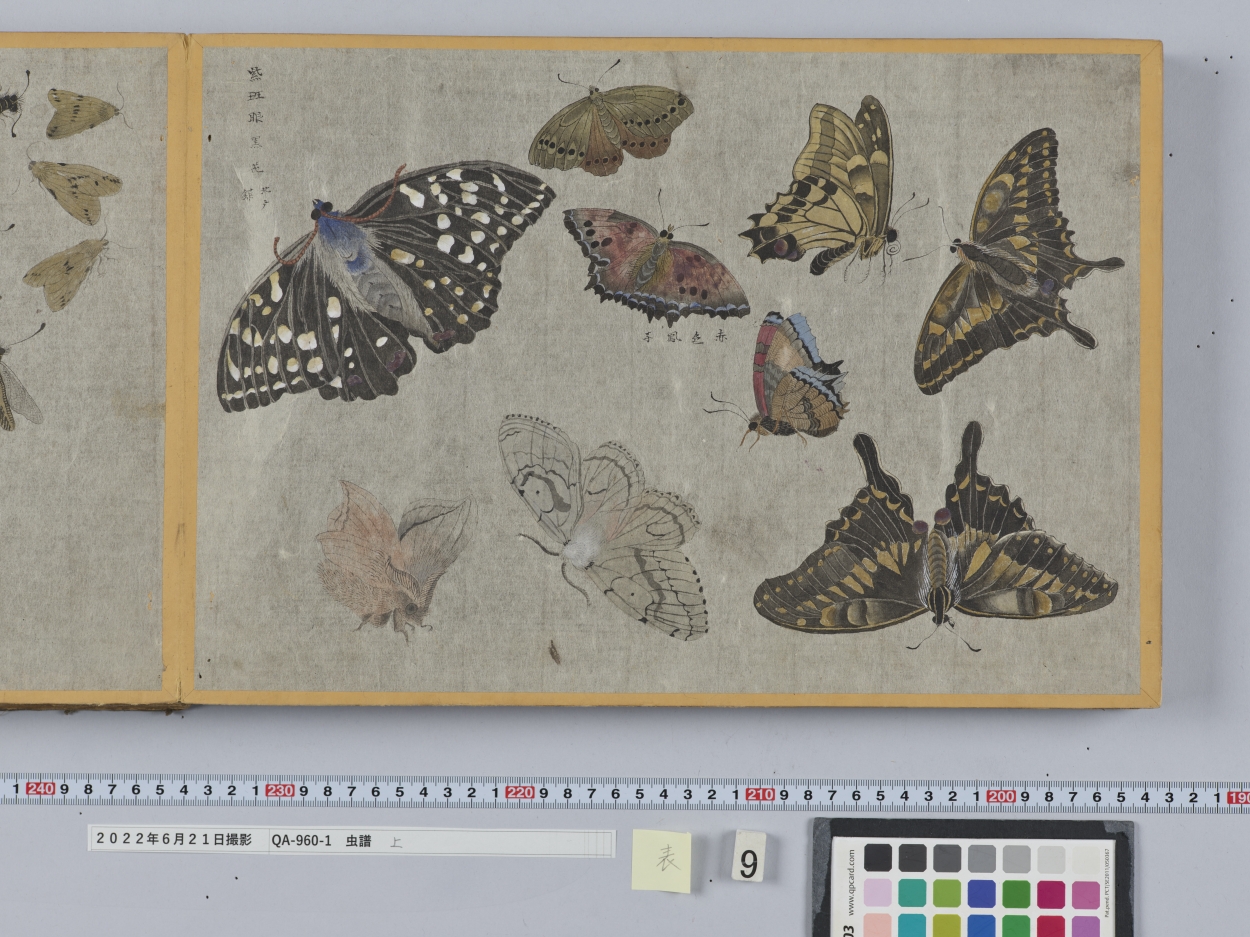This screenshot has height=937, width=1250.
Task: Click the date text 2022年6月21日撮影
Action: point(174,840)
